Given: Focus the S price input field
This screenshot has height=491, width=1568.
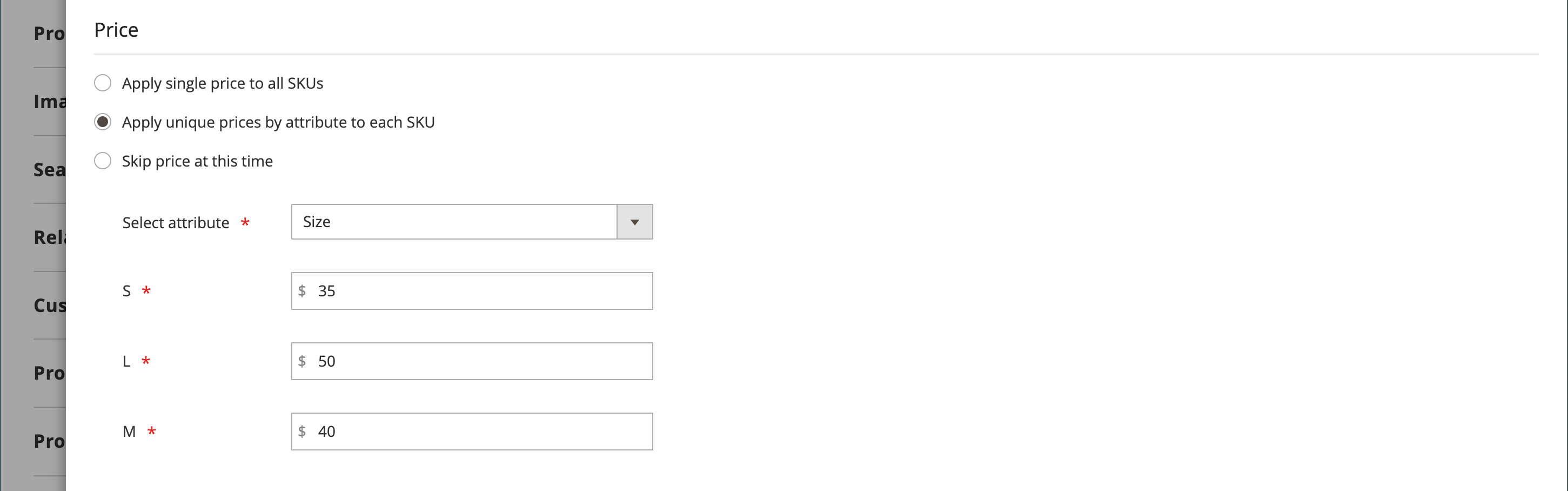Looking at the screenshot, I should click(x=472, y=291).
